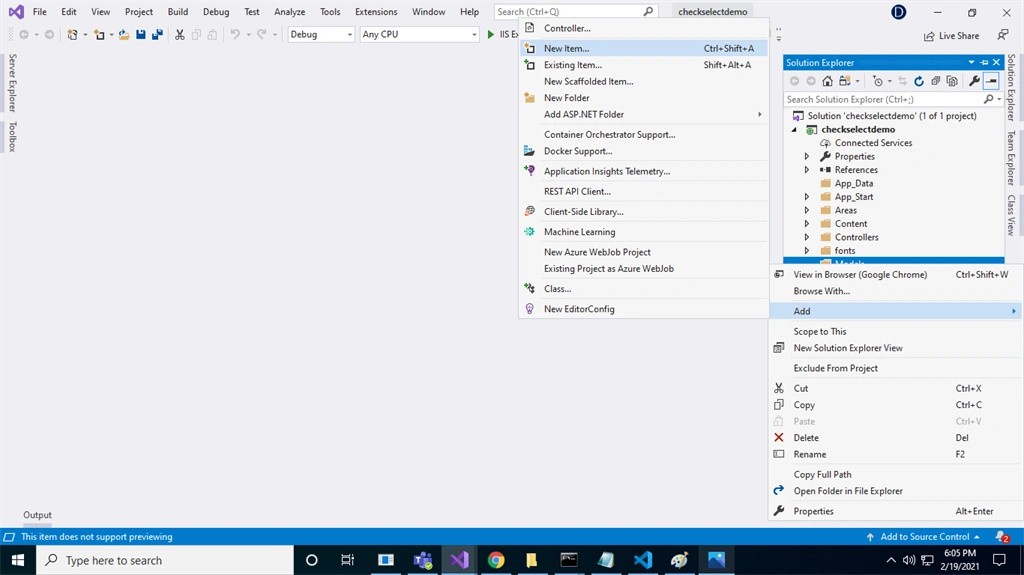Select Client-Side Library... entry
Screen dimensions: 1024x575
pyautogui.click(x=643, y=212)
